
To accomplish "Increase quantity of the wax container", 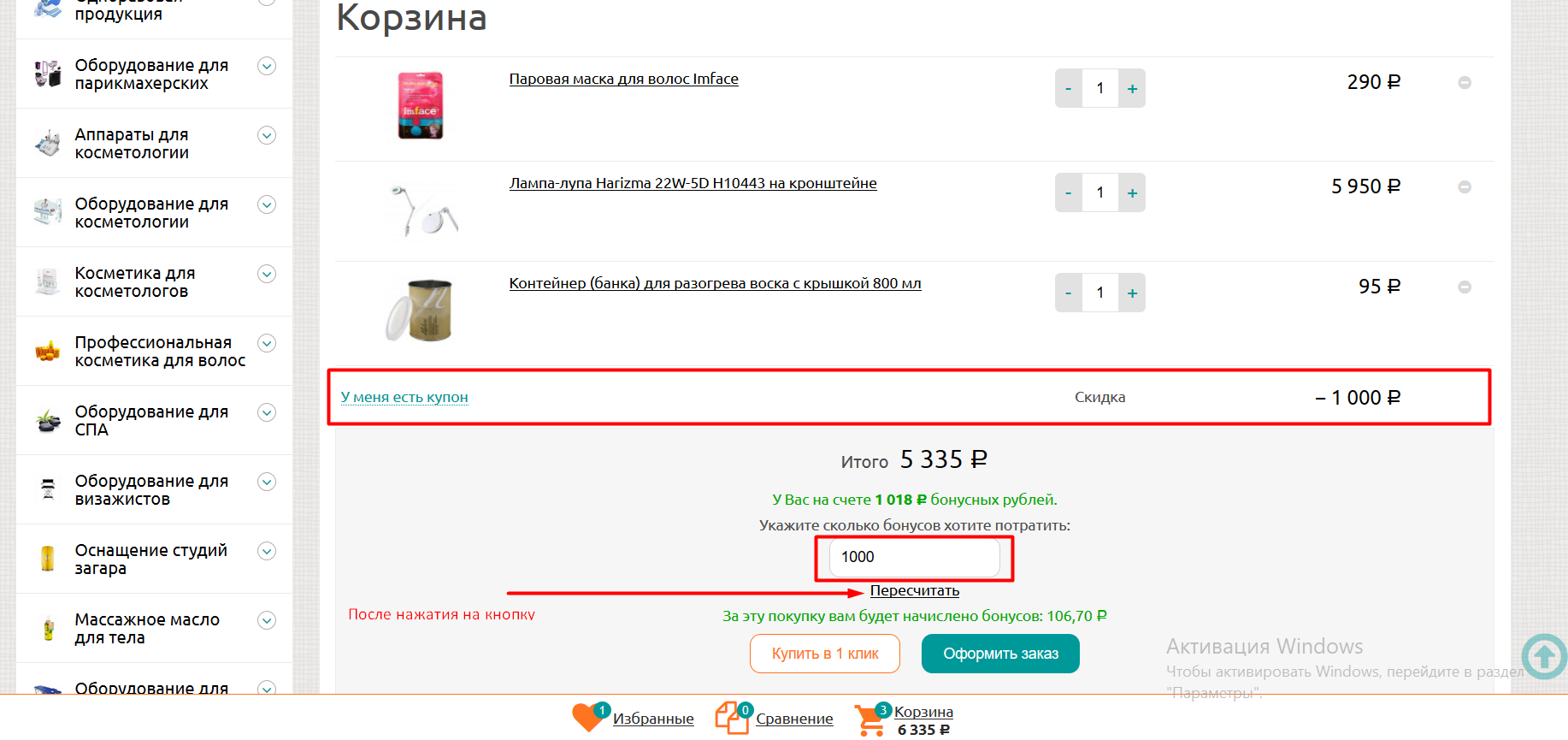I will [x=1132, y=293].
